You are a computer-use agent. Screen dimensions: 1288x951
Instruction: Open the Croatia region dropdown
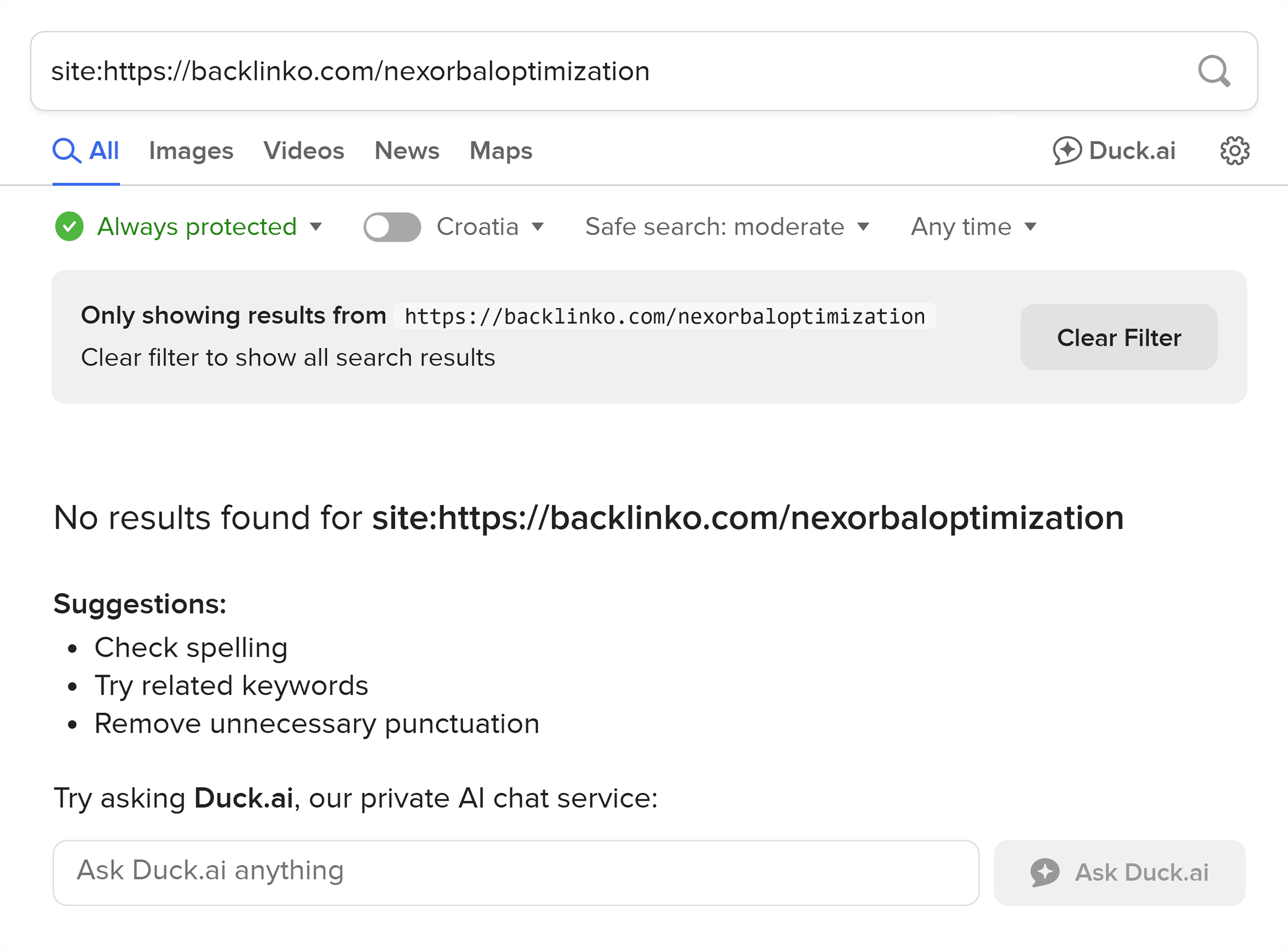(x=490, y=227)
